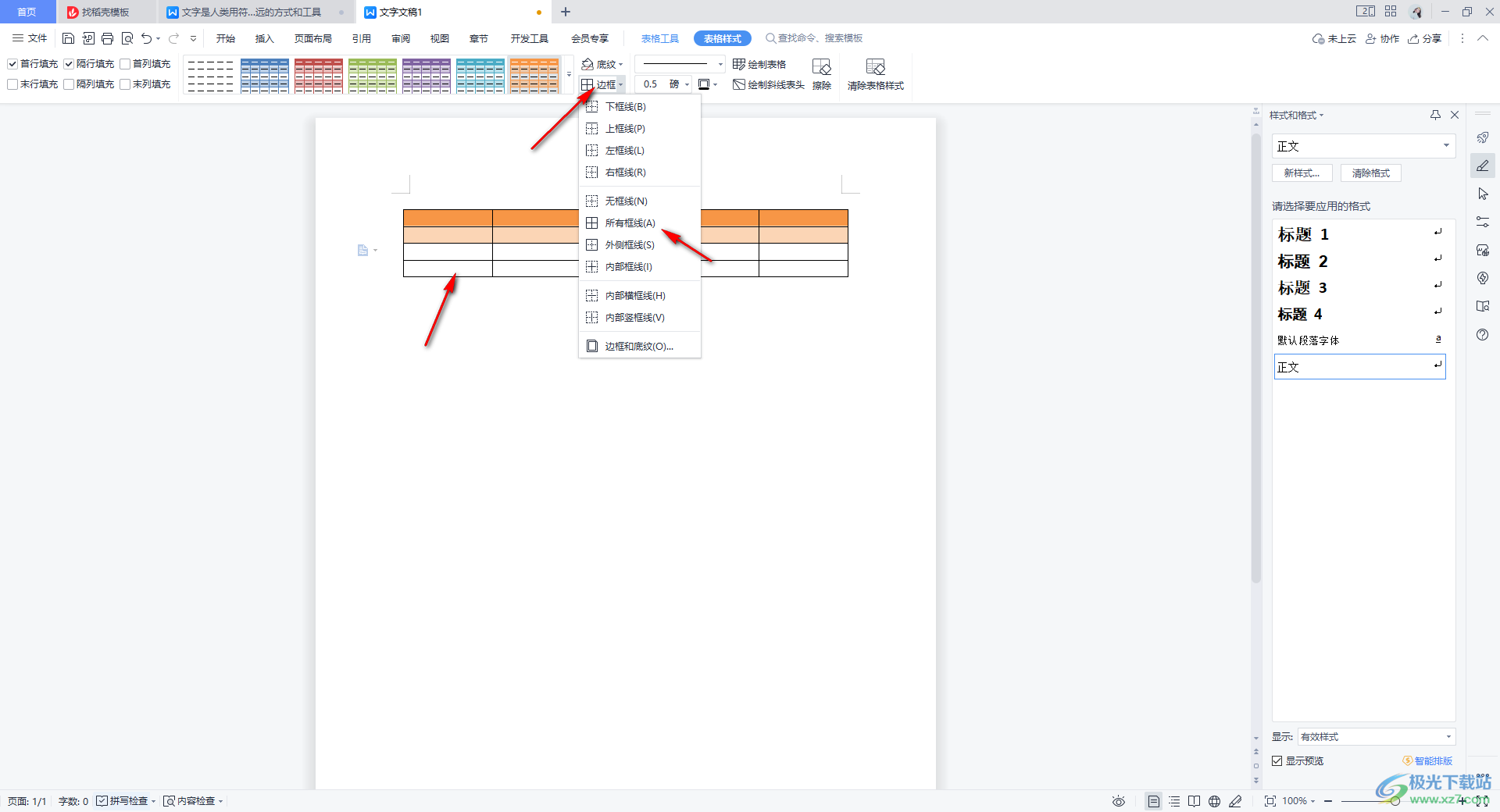Click the Collaborate button
This screenshot has height=812, width=1500.
pos(1382,38)
